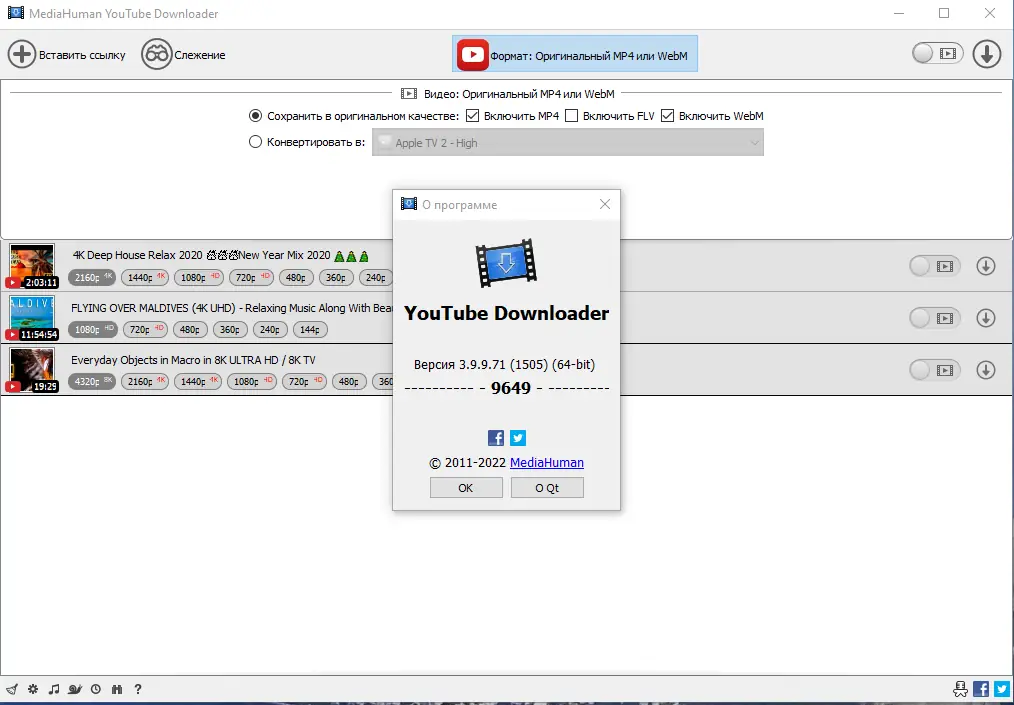Select 360p quality for FLYING OVER MALDIVES
Screen dimensions: 1014x705
[230, 329]
